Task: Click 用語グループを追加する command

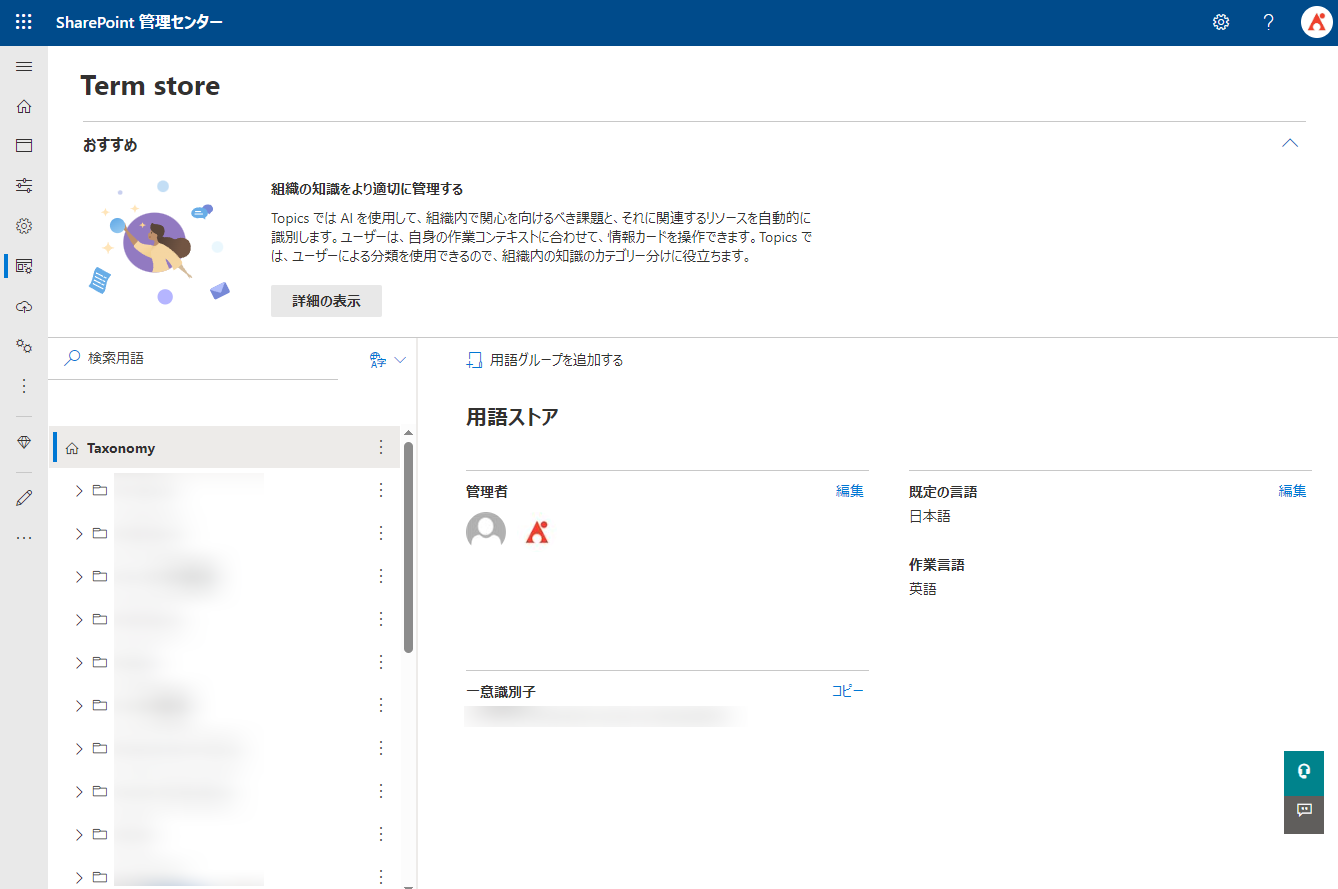Action: point(545,360)
